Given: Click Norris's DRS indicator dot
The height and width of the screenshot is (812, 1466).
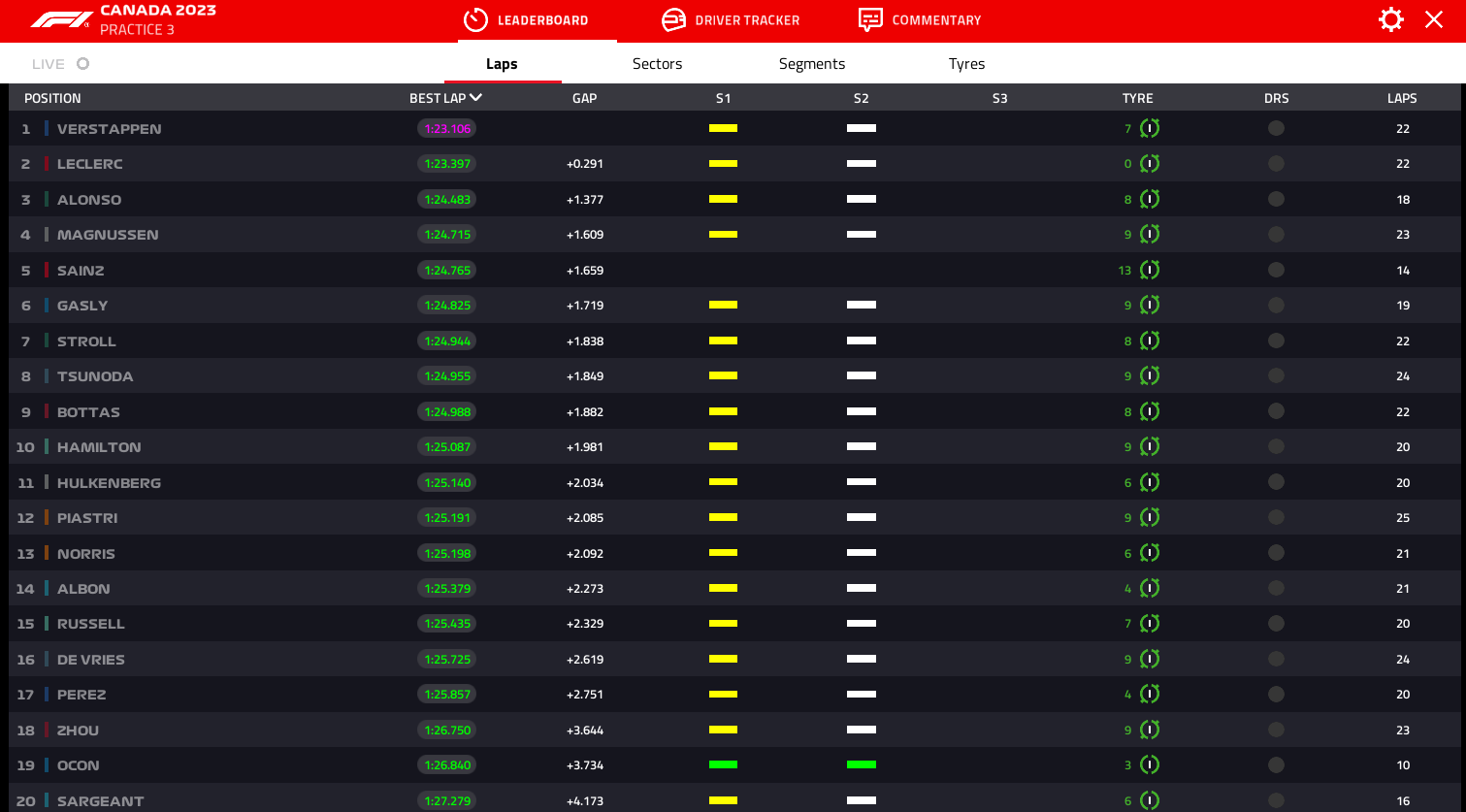Looking at the screenshot, I should [1276, 553].
